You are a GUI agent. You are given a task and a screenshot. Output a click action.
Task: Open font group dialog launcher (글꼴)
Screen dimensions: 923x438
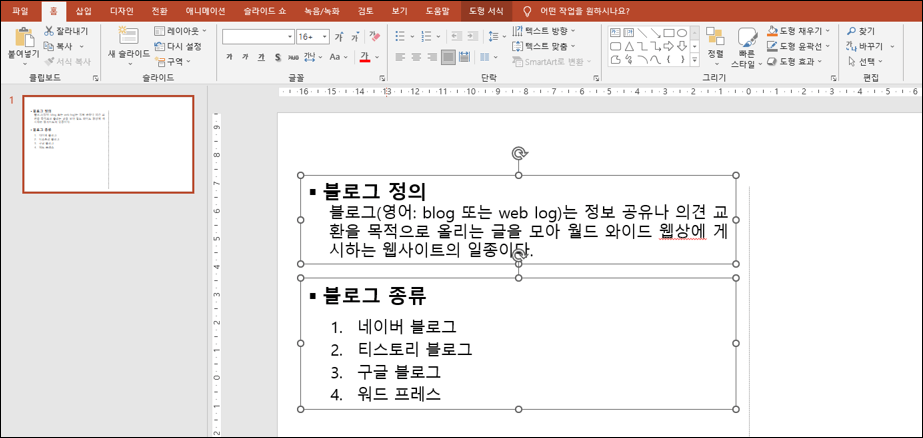coord(382,77)
